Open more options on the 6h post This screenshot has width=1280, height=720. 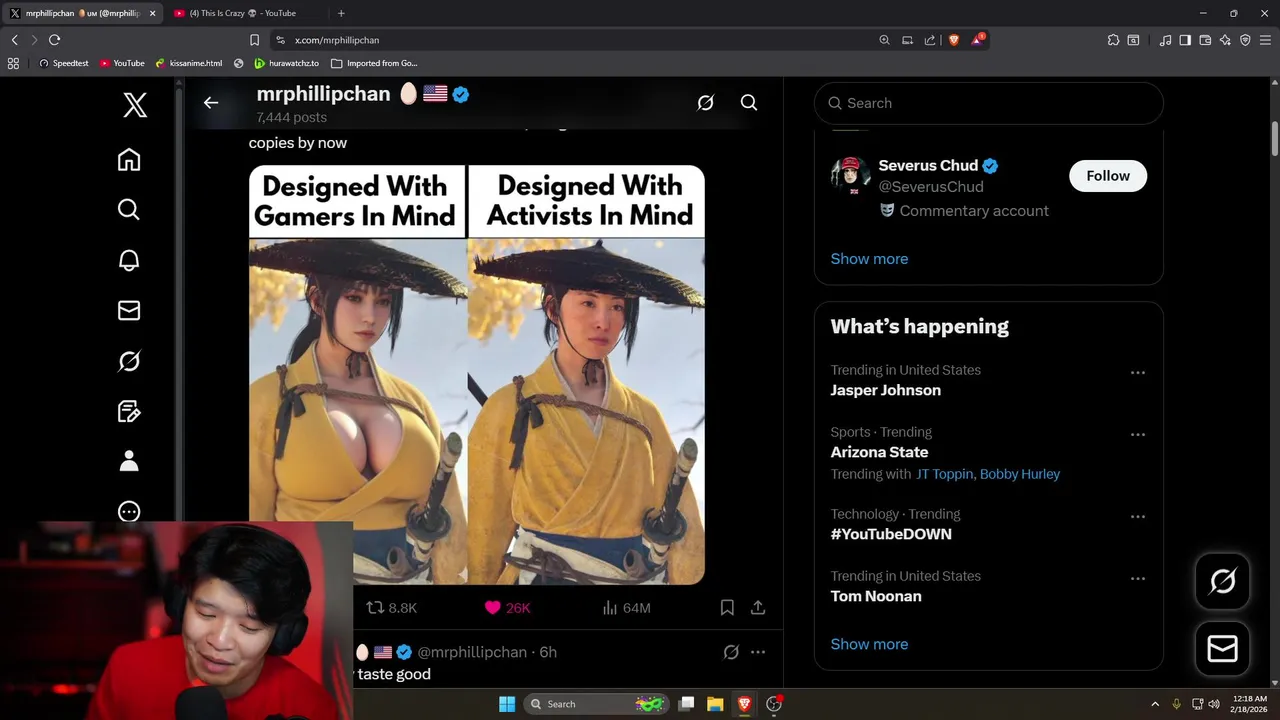[x=758, y=652]
